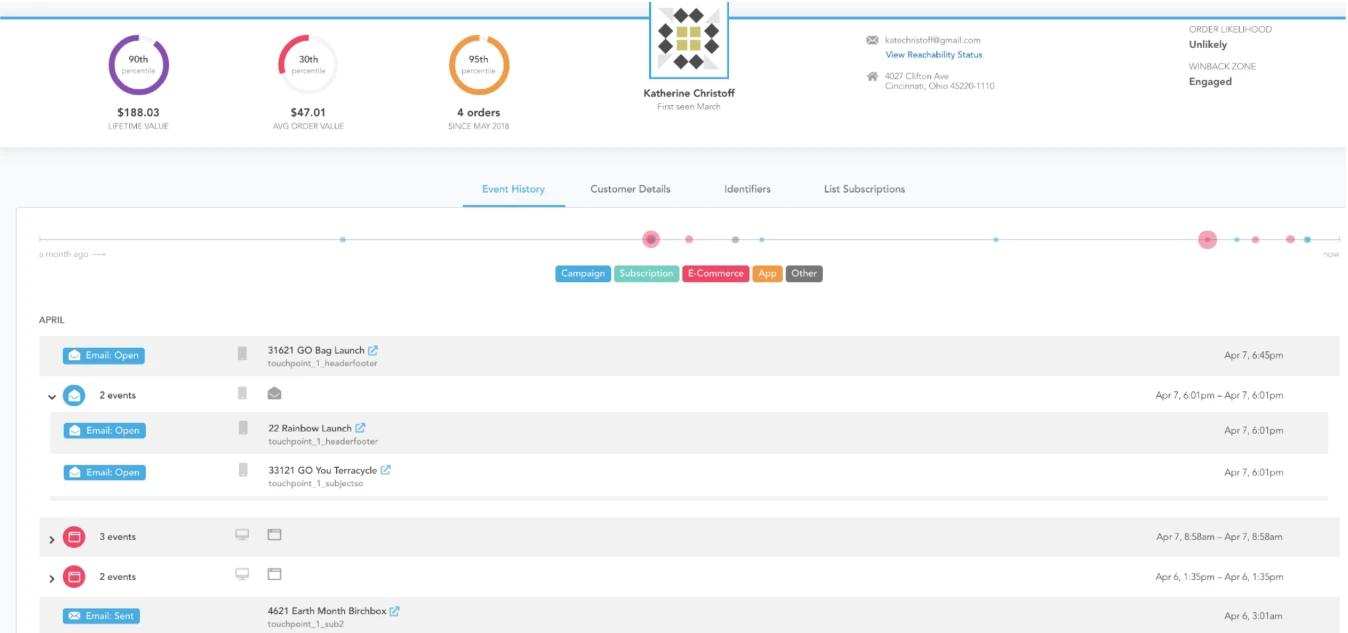The height and width of the screenshot is (633, 1348).
Task: Click browser window icon on the Apr 6, 1:35pm 2 events row
Action: pos(274,574)
